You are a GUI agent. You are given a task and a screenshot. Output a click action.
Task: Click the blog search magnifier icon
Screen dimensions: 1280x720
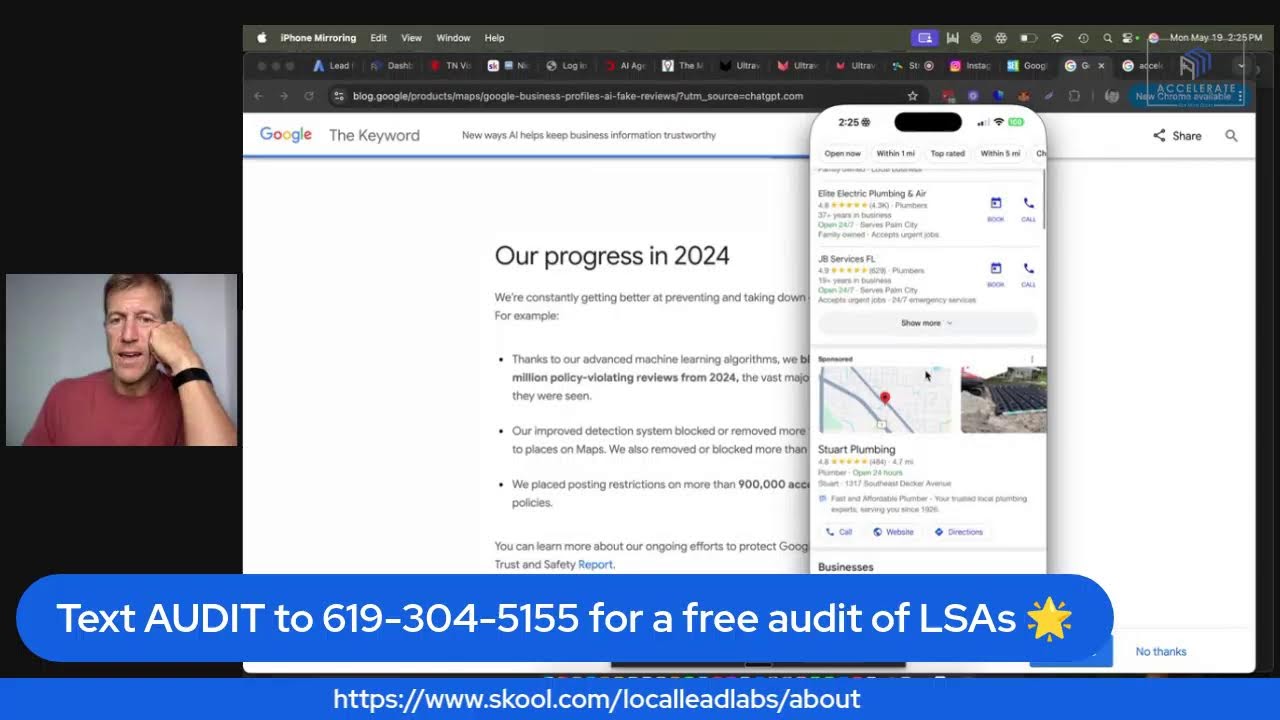coord(1231,135)
